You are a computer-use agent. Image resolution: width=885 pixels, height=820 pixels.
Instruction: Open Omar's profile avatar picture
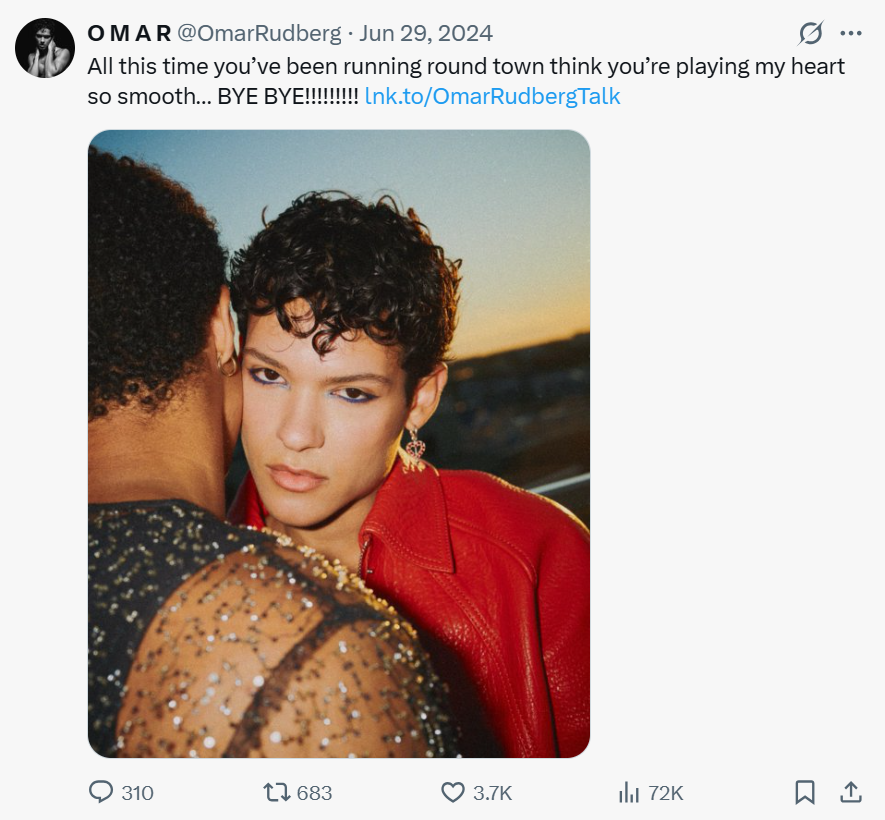click(45, 48)
